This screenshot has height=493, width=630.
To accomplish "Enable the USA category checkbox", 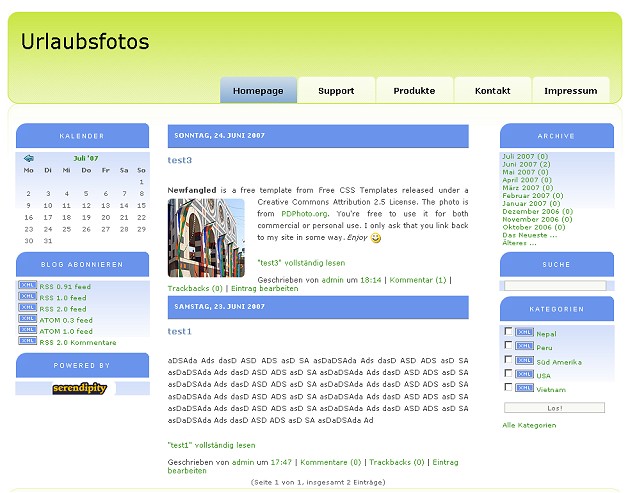I will coord(509,374).
